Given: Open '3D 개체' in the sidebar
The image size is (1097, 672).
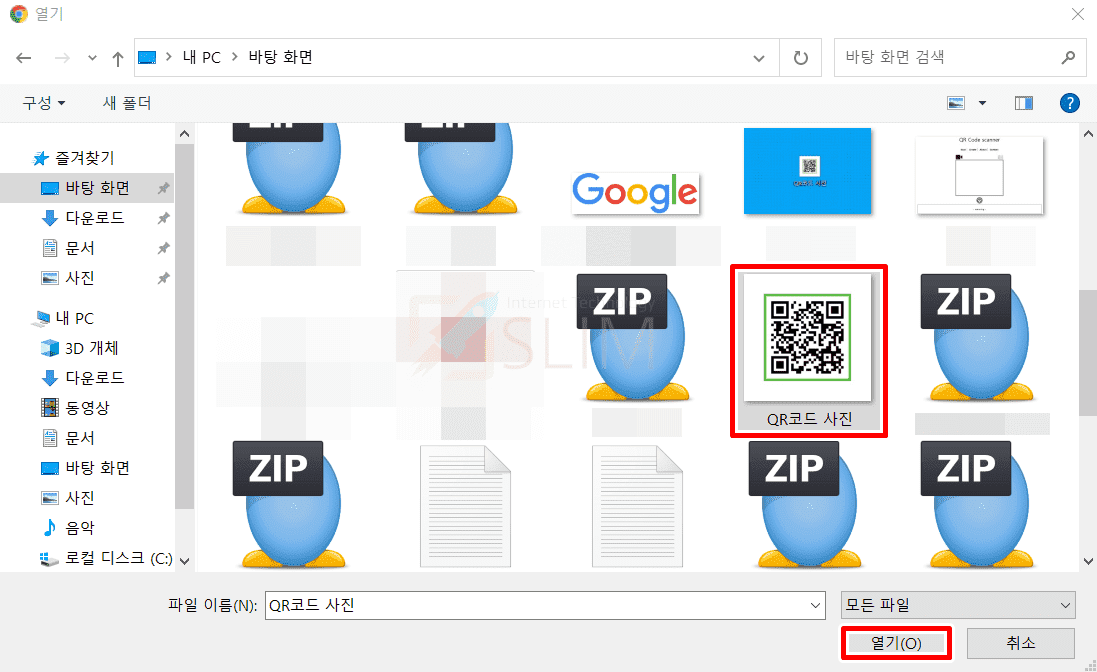Looking at the screenshot, I should pos(92,348).
